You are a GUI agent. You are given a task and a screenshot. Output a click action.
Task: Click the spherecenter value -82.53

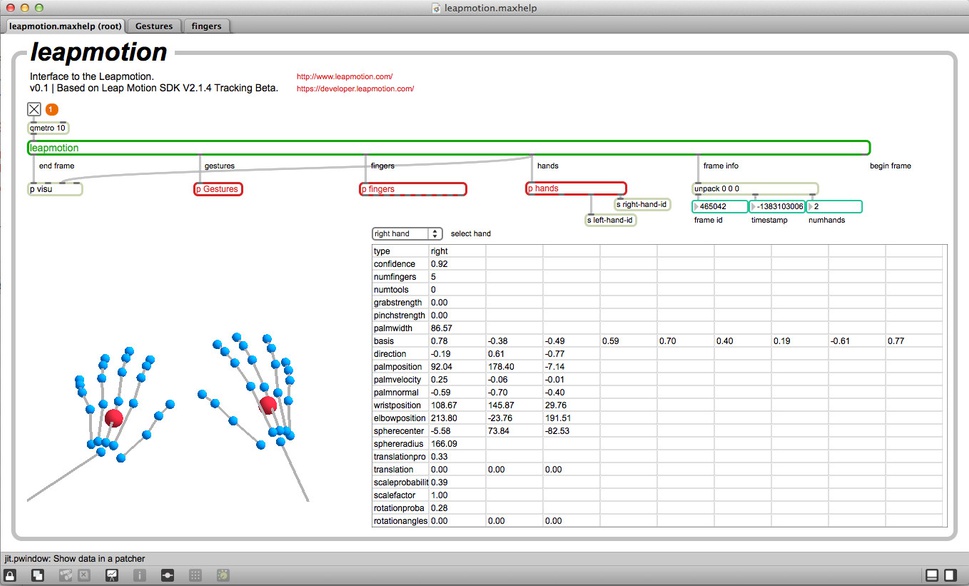tap(557, 431)
